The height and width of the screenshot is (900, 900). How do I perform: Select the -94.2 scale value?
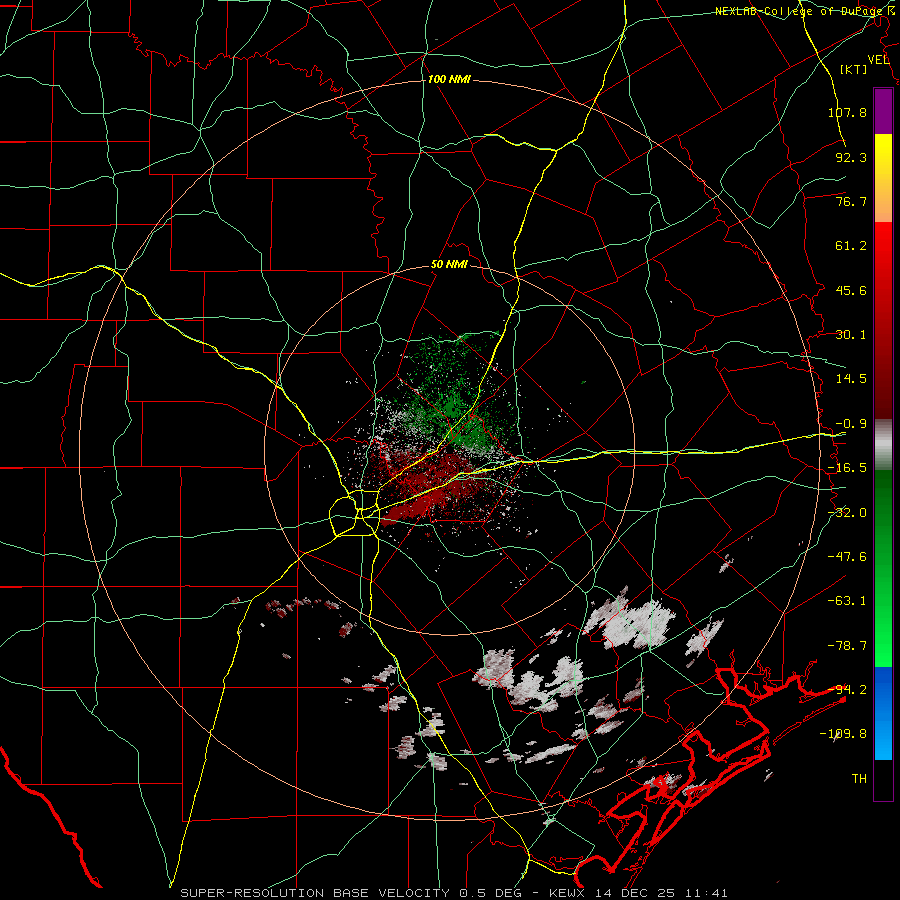coord(847,690)
